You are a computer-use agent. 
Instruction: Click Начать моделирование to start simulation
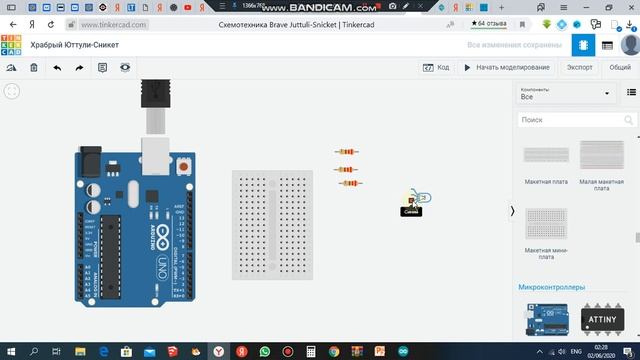pos(507,67)
